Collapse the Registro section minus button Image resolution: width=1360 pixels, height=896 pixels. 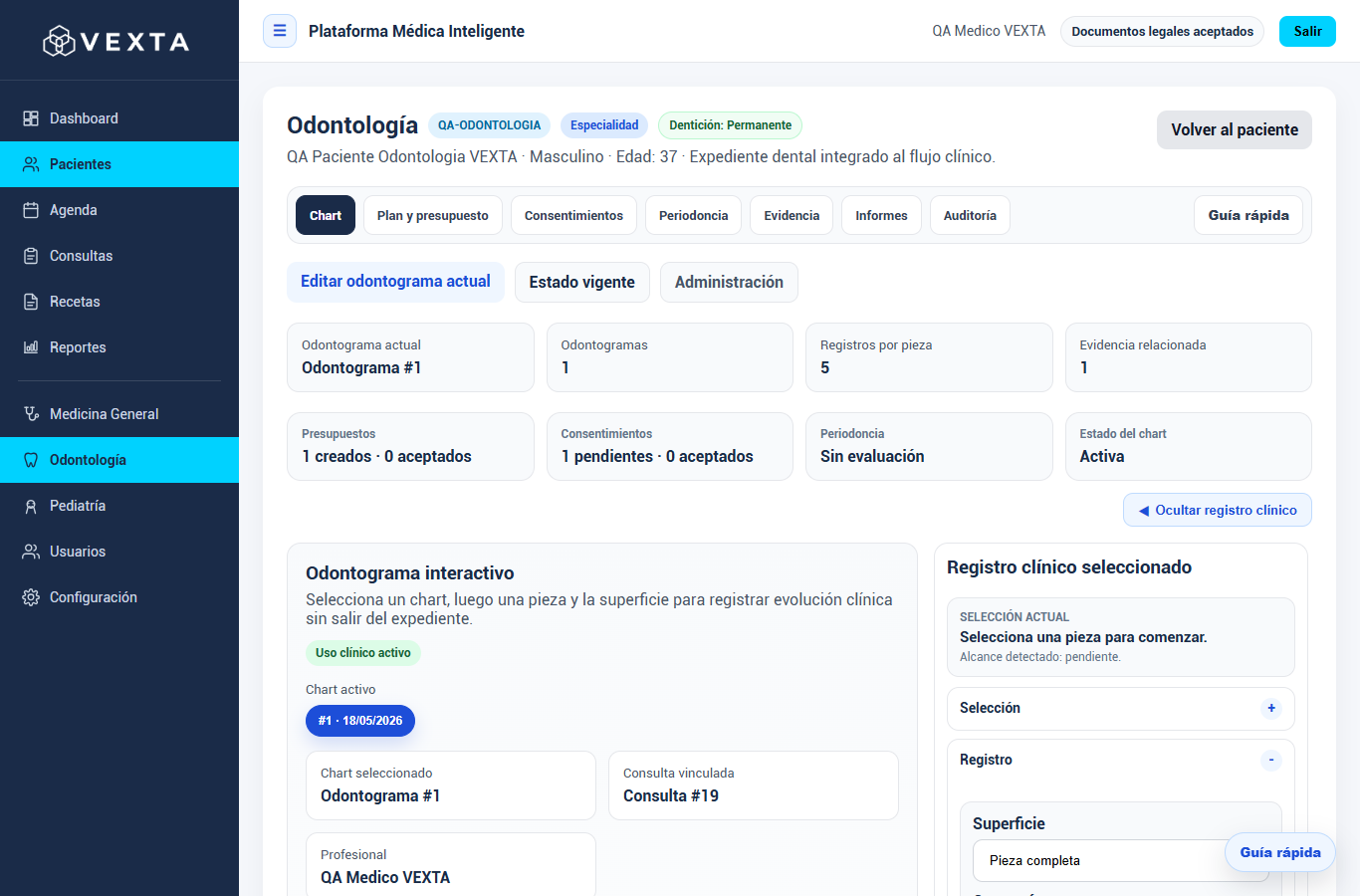(x=1271, y=760)
